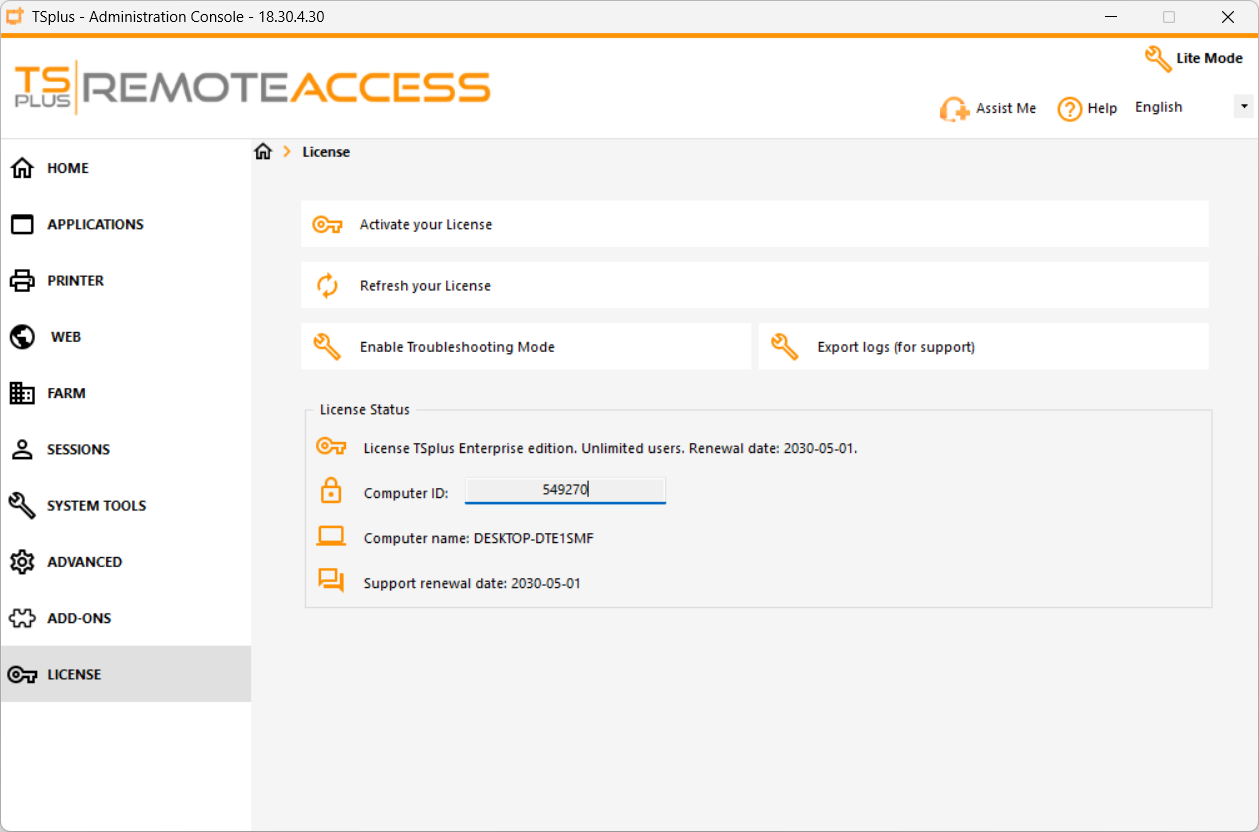Click Enable Troubleshooting Mode button

point(526,346)
